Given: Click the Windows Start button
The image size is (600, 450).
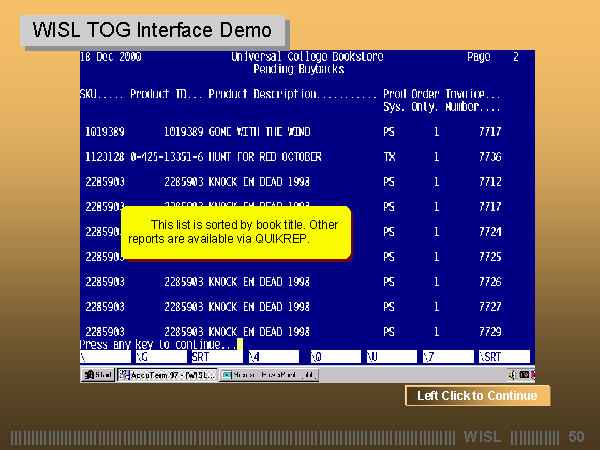Looking at the screenshot, I should pyautogui.click(x=98, y=375).
